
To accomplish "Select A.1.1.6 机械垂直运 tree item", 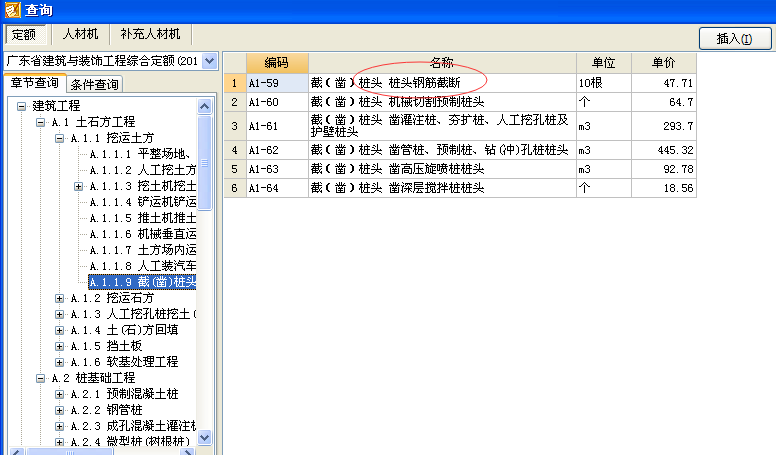I will (x=143, y=234).
